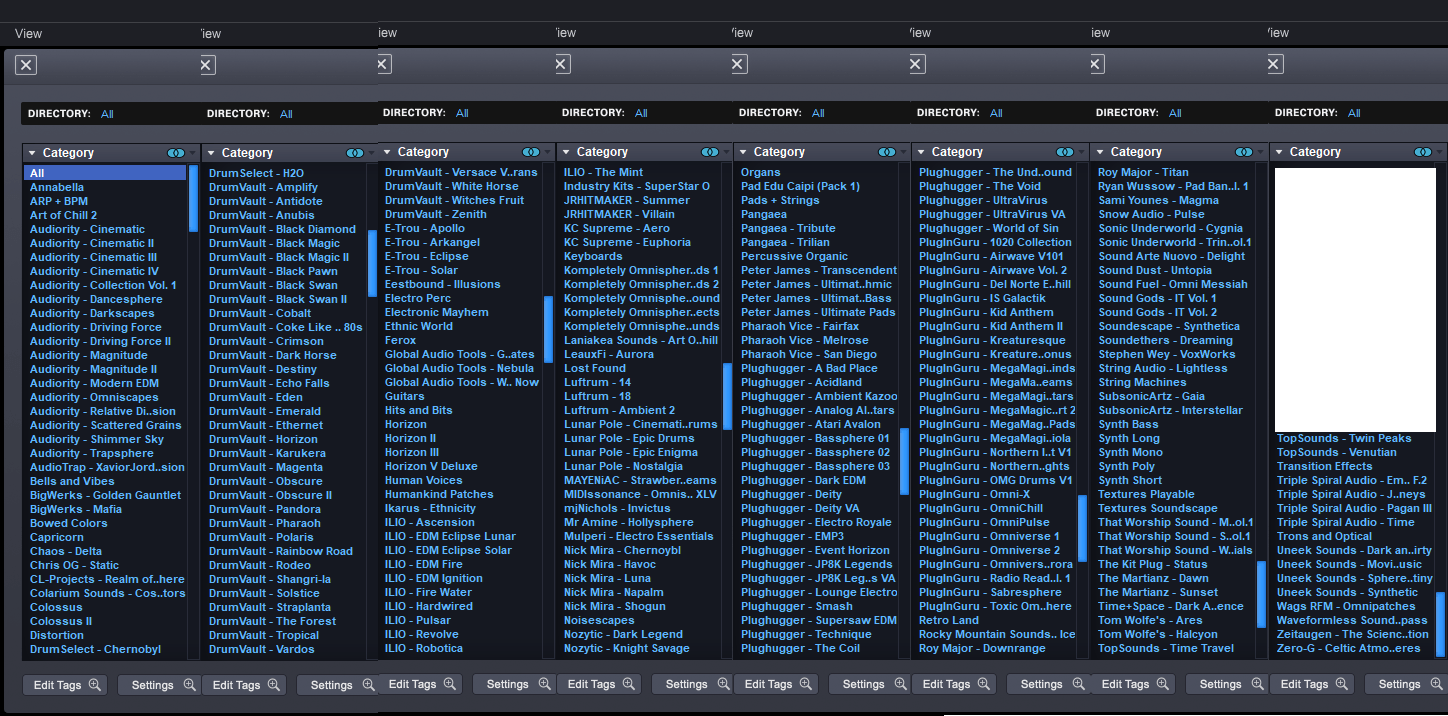The height and width of the screenshot is (716, 1448).
Task: Close the browser panel listing Annabella
Action: point(26,65)
